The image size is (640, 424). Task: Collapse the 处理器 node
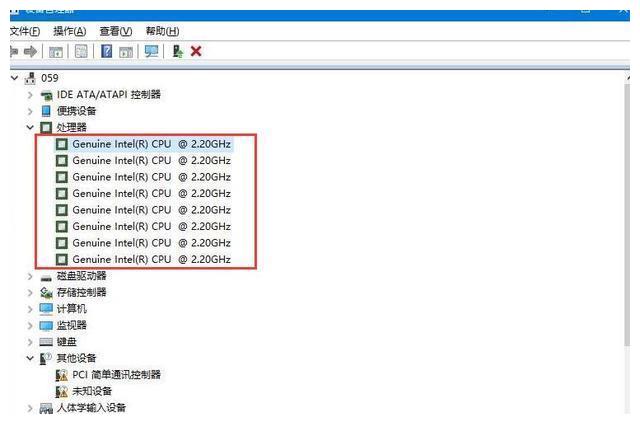point(30,127)
